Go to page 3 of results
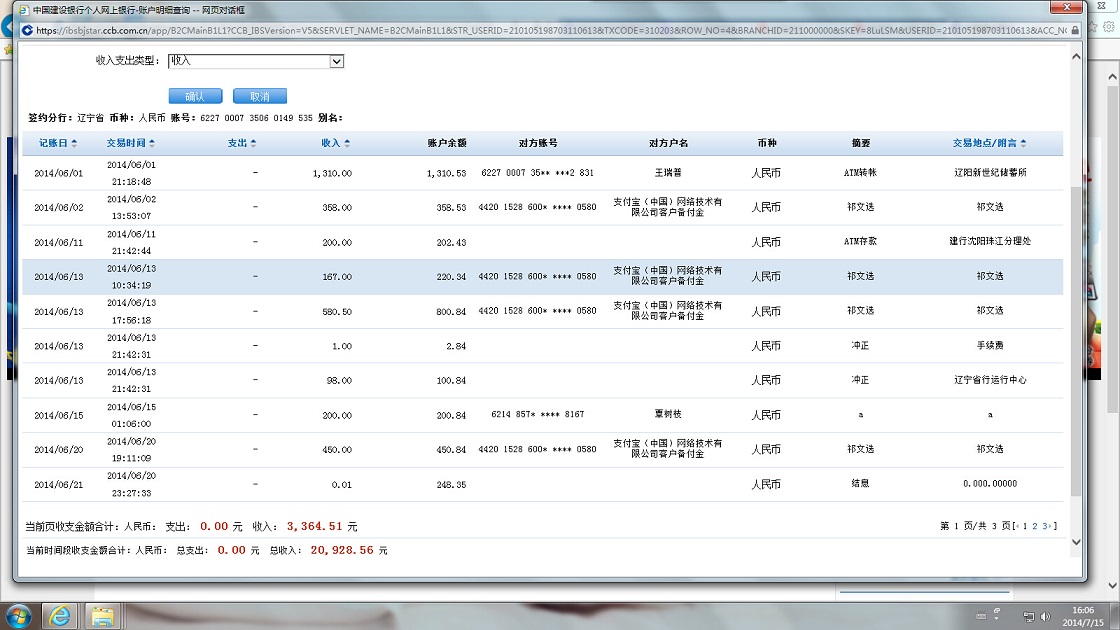The height and width of the screenshot is (630, 1120). 1044,526
